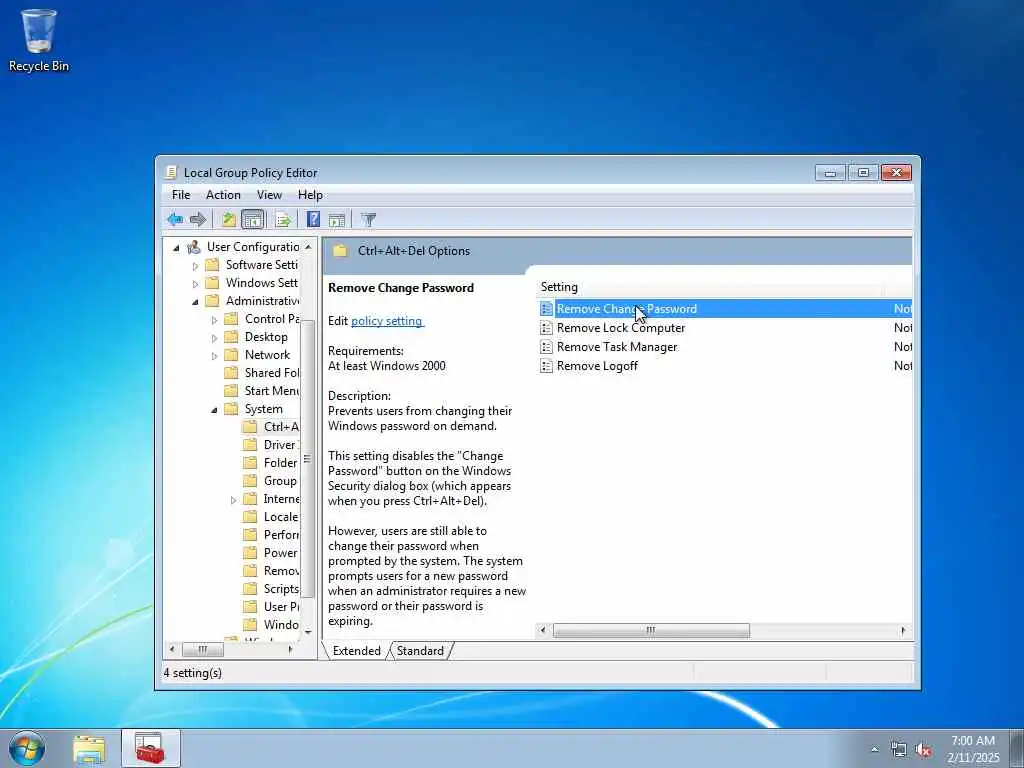Screen dimensions: 1024x768
Task: Select the Remove Task Manager setting
Action: (616, 347)
